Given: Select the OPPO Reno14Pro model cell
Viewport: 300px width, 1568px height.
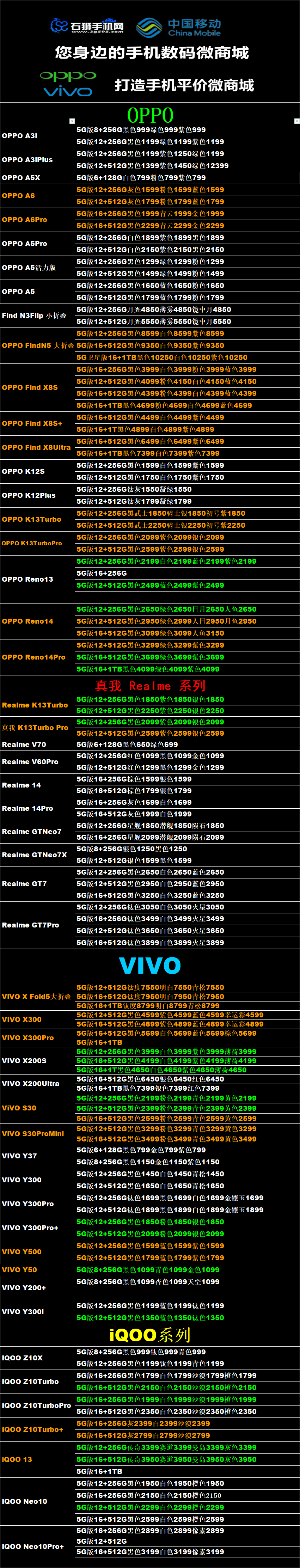Looking at the screenshot, I should (x=37, y=657).
